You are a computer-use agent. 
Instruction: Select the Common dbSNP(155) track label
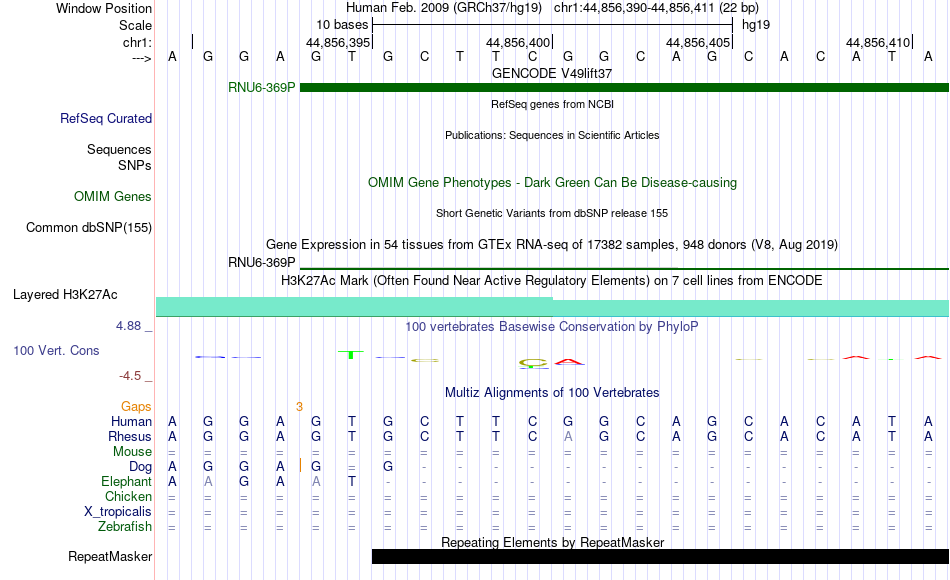click(x=89, y=228)
